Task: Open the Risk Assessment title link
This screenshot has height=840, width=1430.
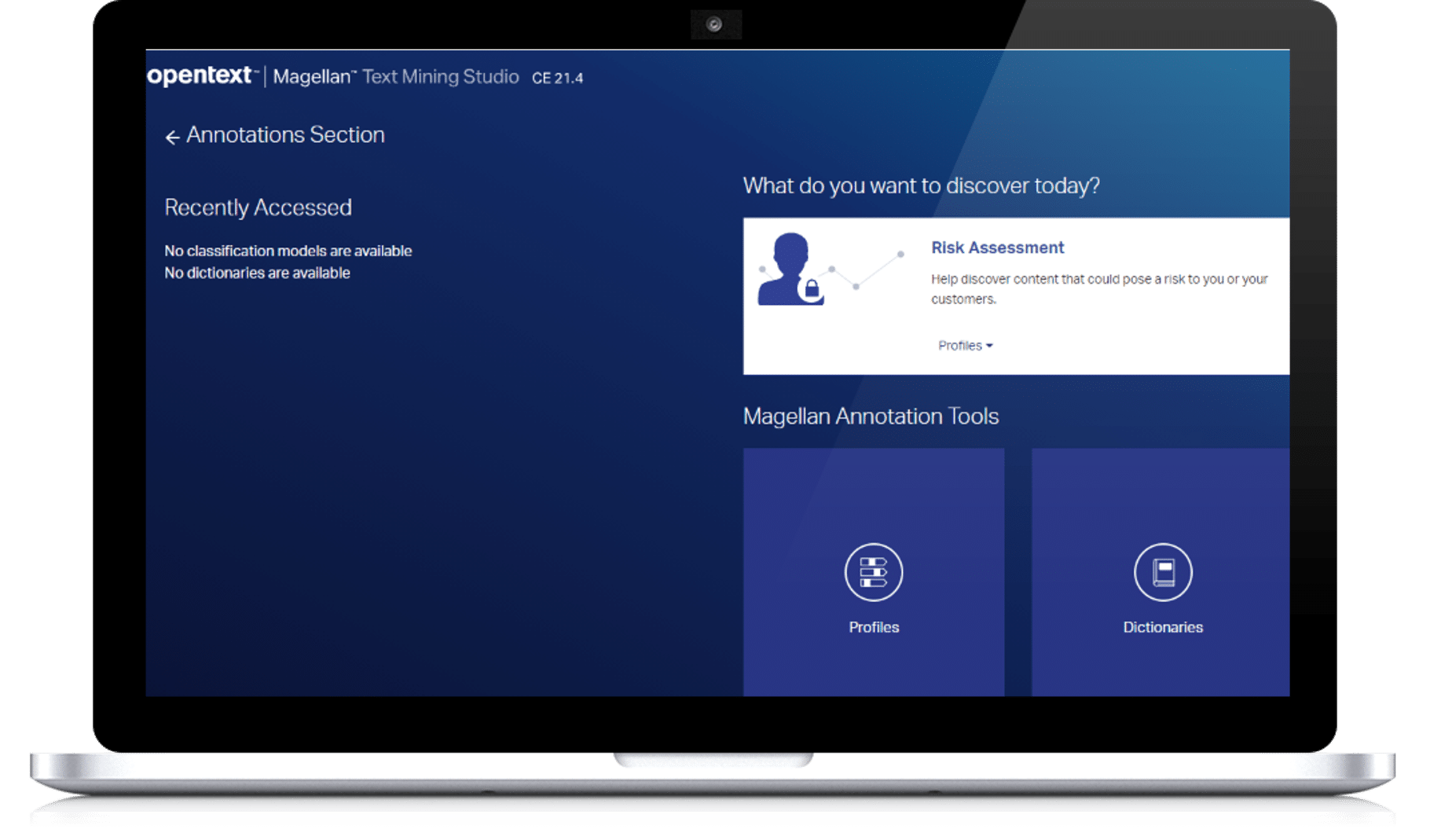Action: tap(997, 248)
